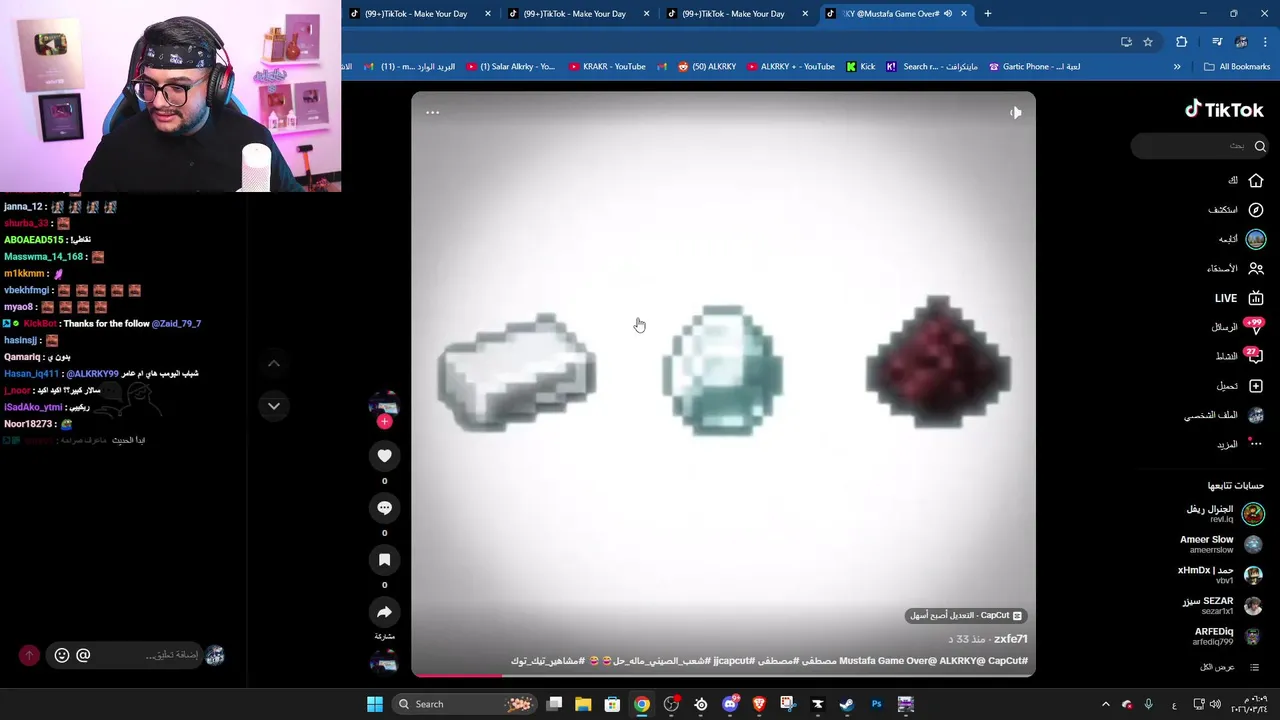
Task: Toggle video sound speaker icon
Action: [1015, 113]
